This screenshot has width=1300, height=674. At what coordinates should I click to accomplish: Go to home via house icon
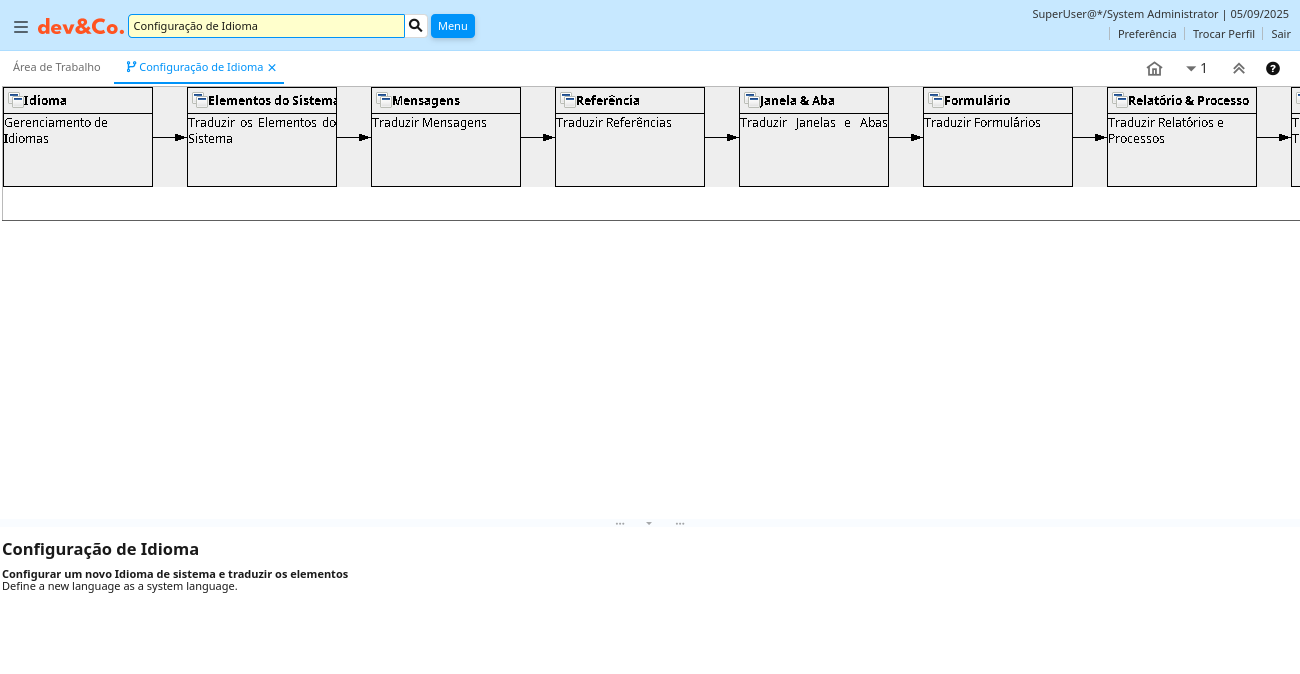1154,68
